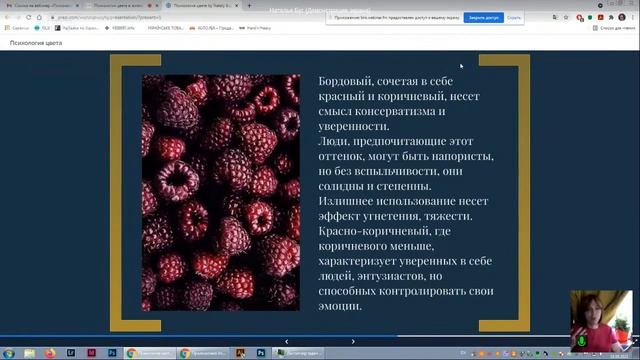
Task: Open first Photoshop icon on taskbar
Action: (112, 353)
